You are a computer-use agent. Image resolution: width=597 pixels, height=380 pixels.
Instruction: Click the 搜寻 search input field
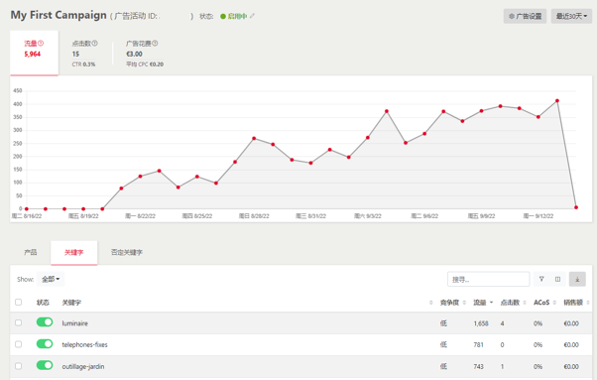(488, 279)
